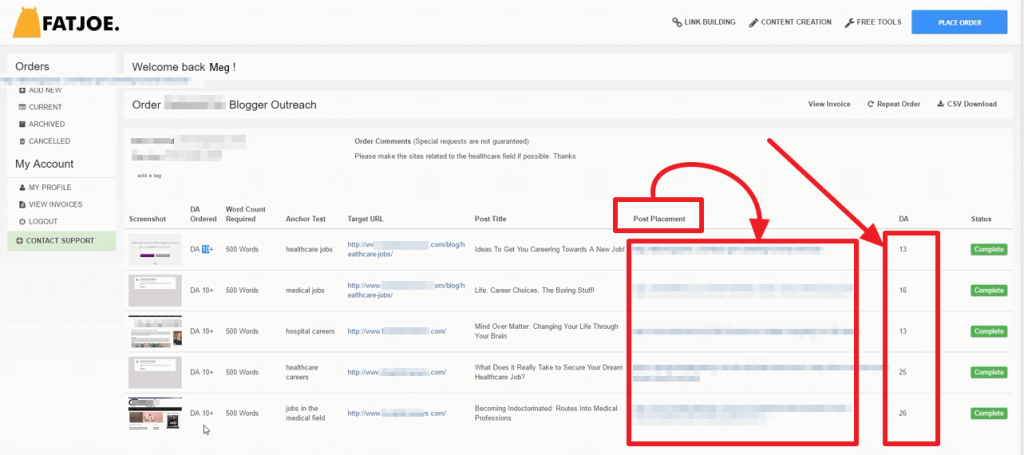Viewport: 1024px width, 455px height.
Task: Click the Target URL column header
Action: point(366,219)
